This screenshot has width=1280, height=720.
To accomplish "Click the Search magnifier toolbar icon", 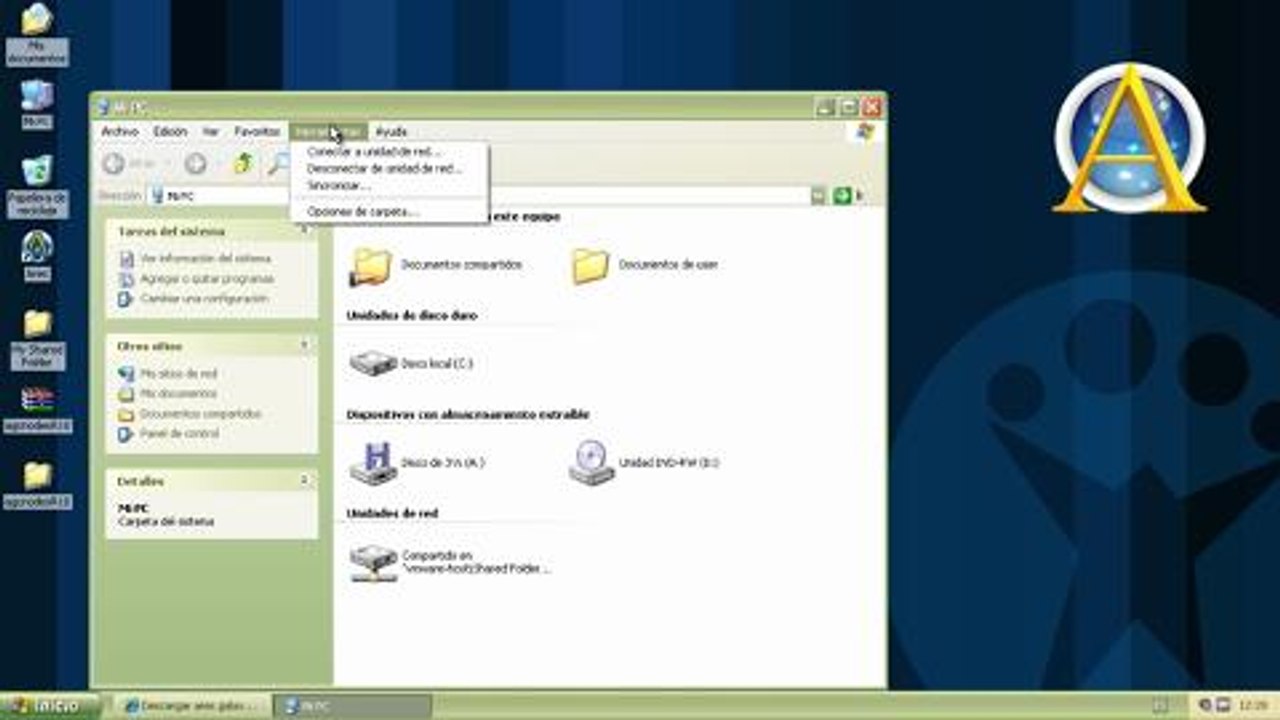I will 278,164.
